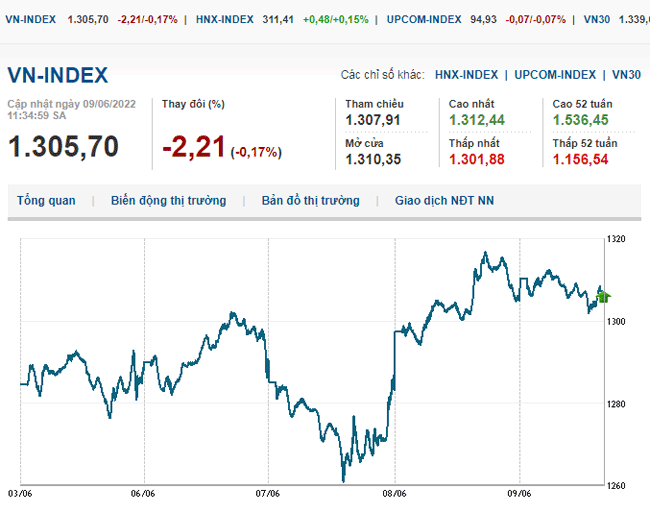Image resolution: width=650 pixels, height=513 pixels.
Task: Pick the 08/06 date on chart axis
Action: [x=394, y=493]
